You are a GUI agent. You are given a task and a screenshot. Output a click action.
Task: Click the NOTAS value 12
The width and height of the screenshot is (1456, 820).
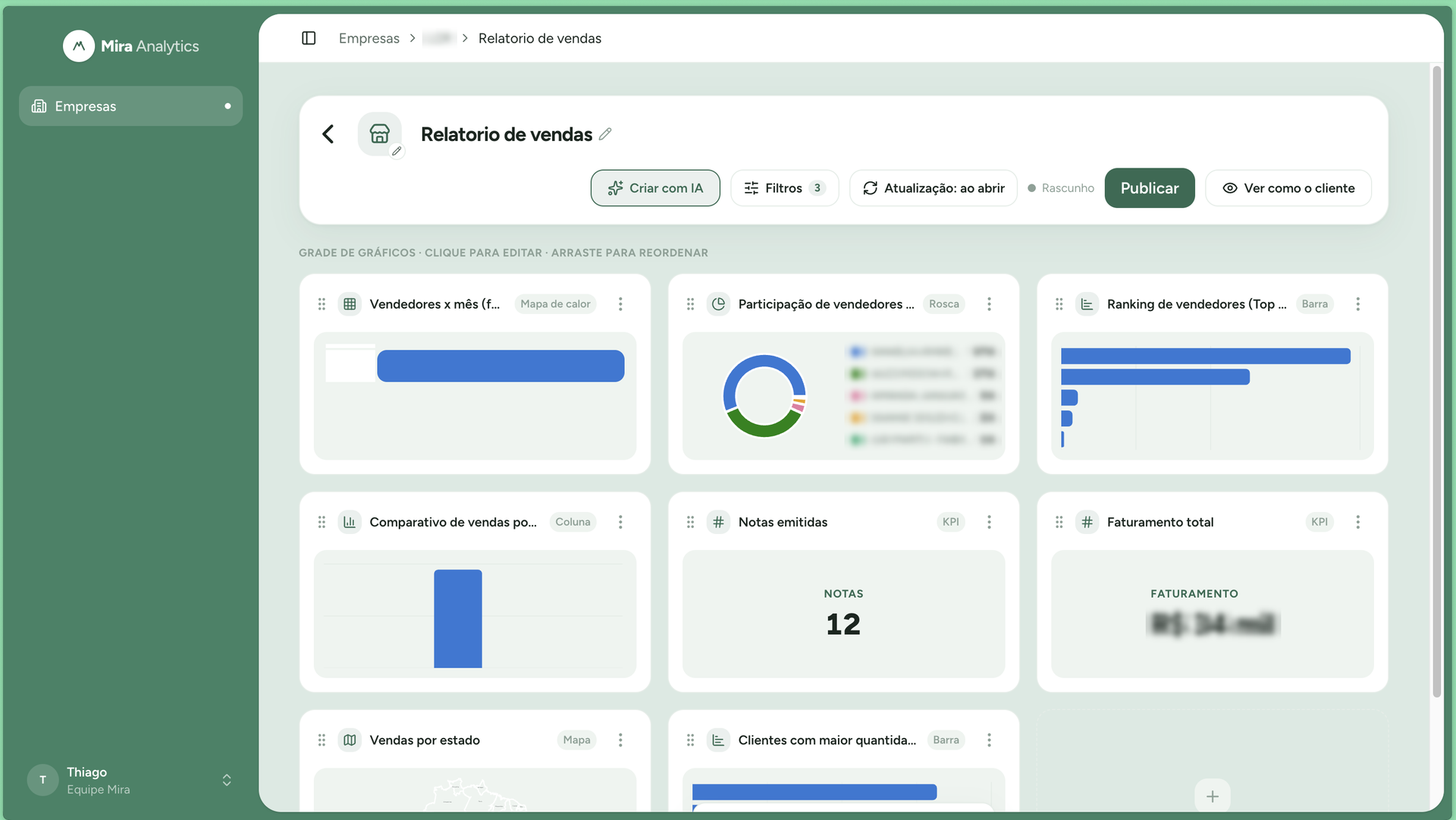pos(843,624)
